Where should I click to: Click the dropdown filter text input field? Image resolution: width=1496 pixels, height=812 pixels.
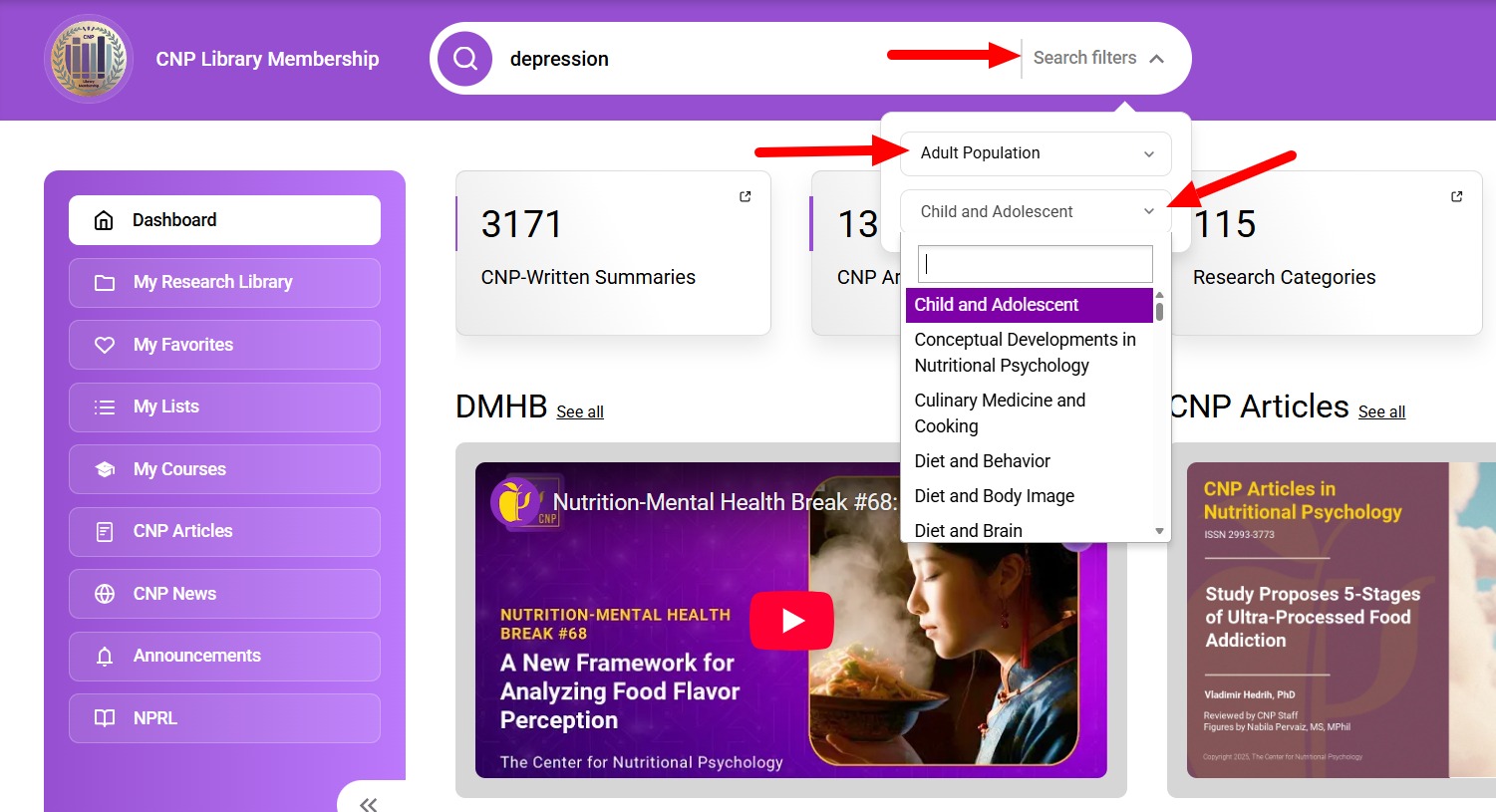point(1035,264)
